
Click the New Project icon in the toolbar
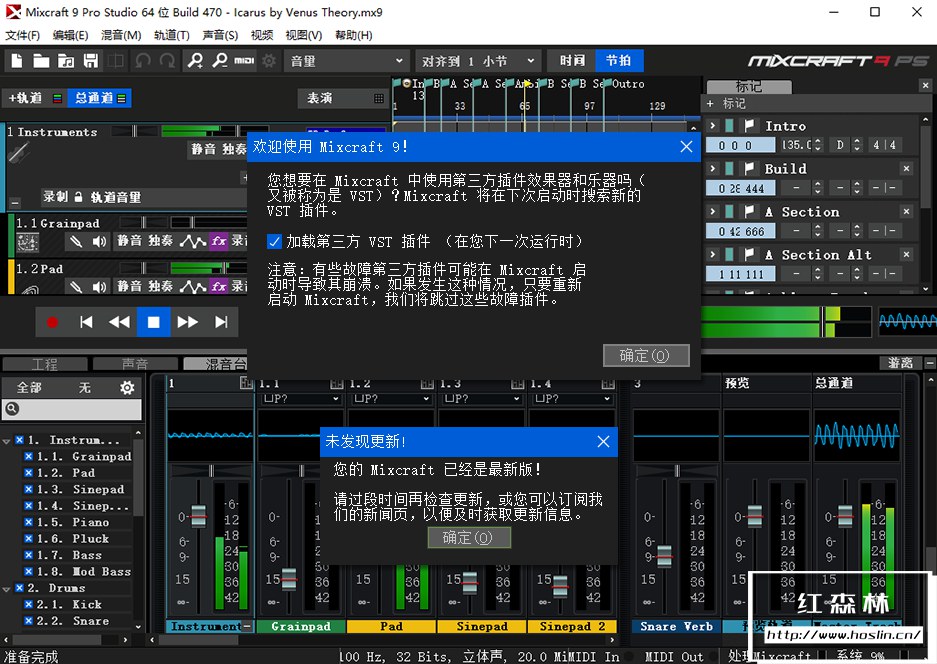[x=17, y=60]
